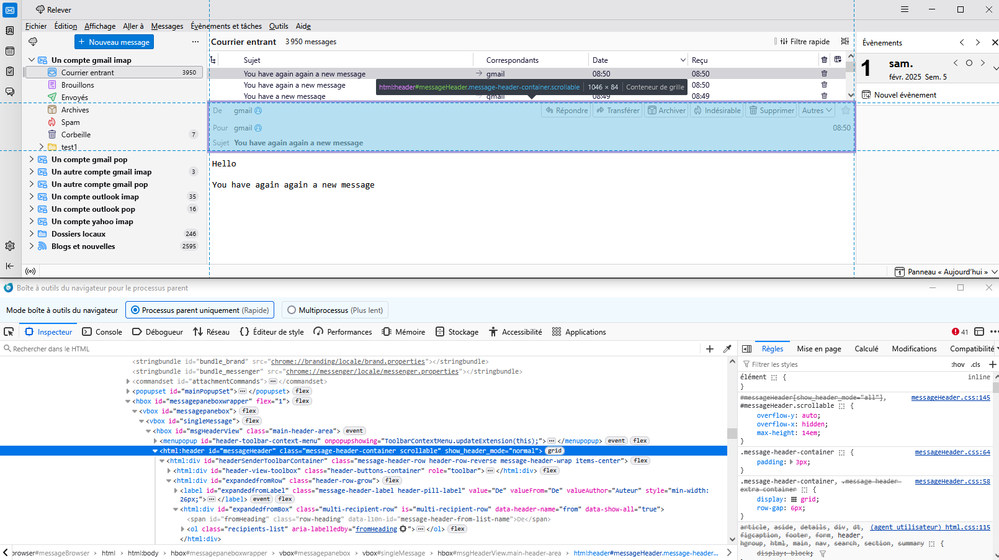The width and height of the screenshot is (999, 560).
Task: Click Nouvel évènement in the Today pane
Action: 899,95
